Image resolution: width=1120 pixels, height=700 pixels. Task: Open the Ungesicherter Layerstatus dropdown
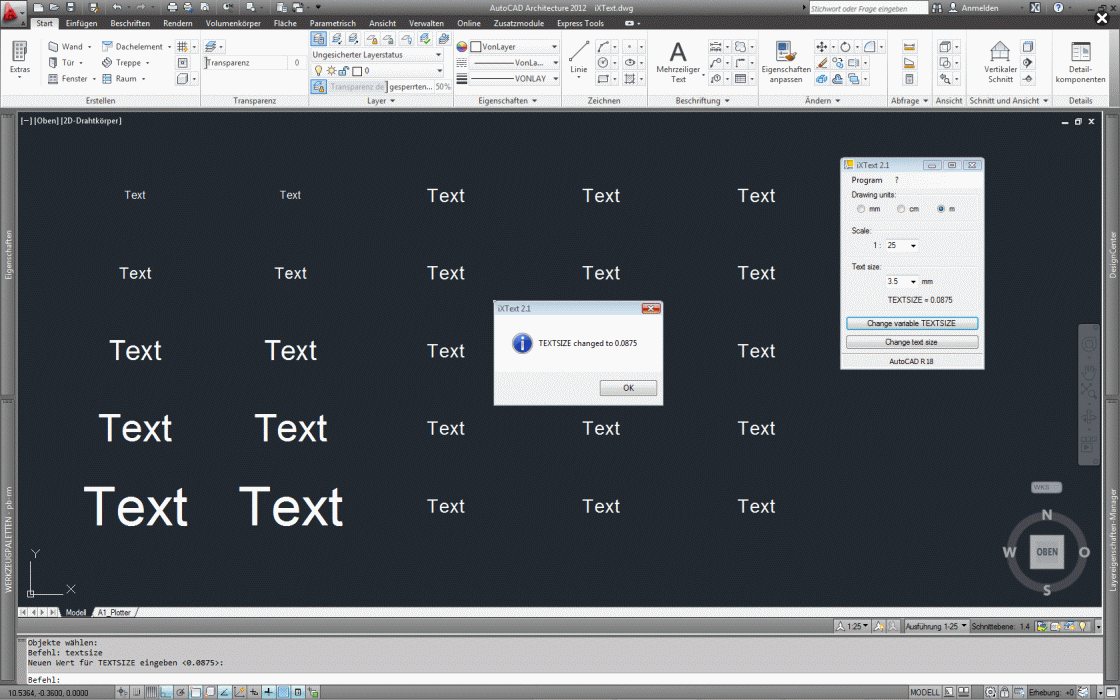pos(376,55)
